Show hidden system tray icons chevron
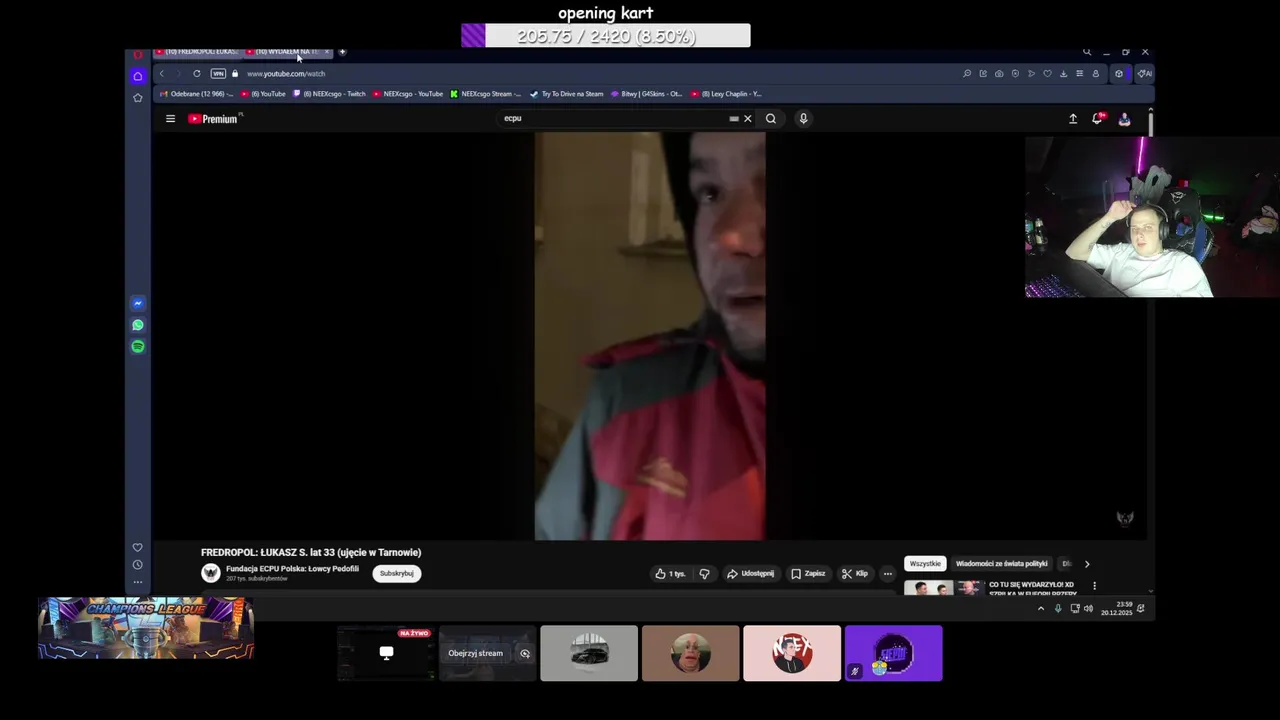 1041,608
